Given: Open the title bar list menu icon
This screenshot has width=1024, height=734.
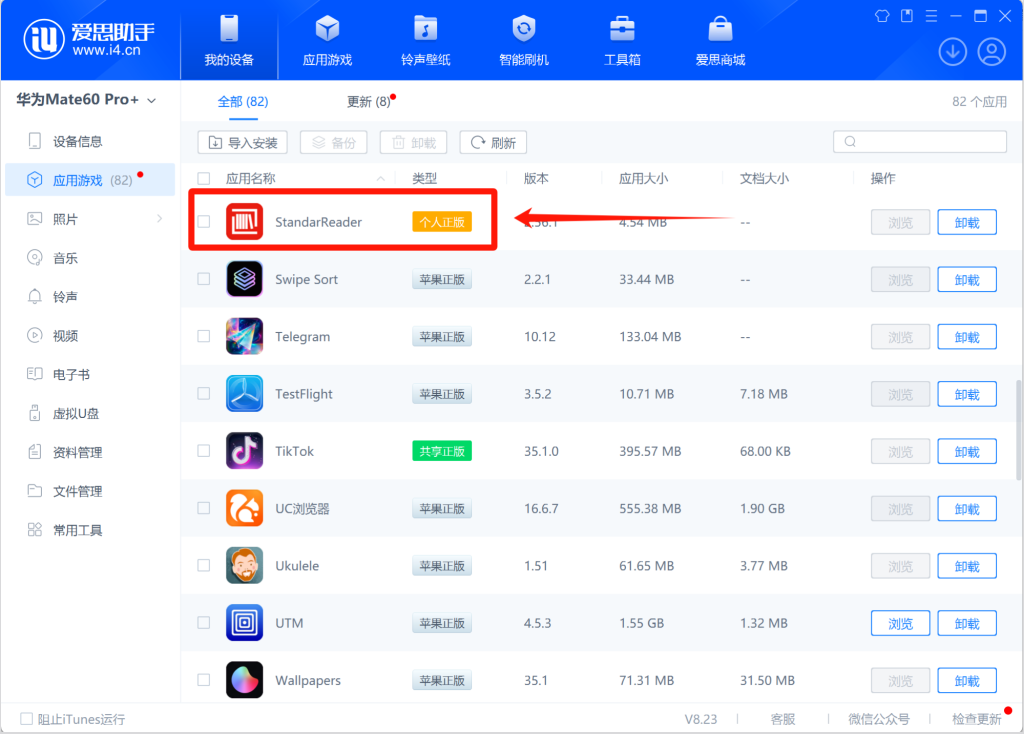Looking at the screenshot, I should pyautogui.click(x=931, y=16).
